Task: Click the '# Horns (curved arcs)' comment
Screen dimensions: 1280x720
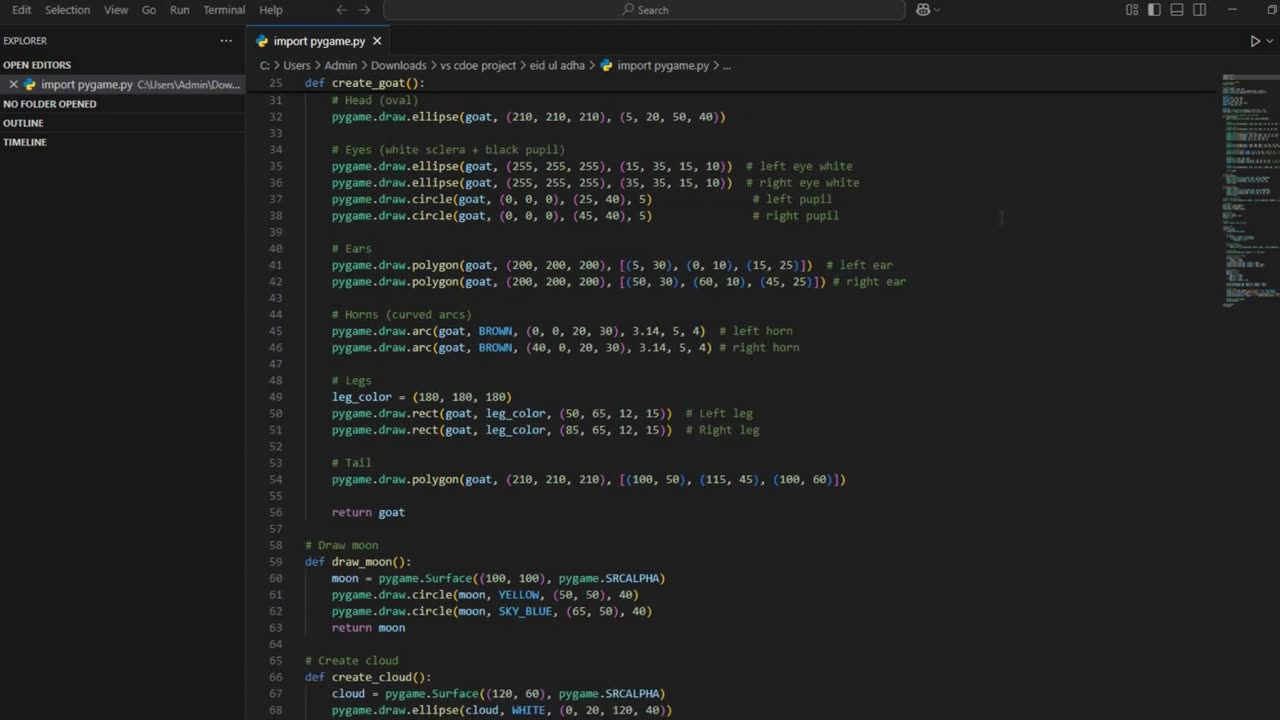Action: 401,314
